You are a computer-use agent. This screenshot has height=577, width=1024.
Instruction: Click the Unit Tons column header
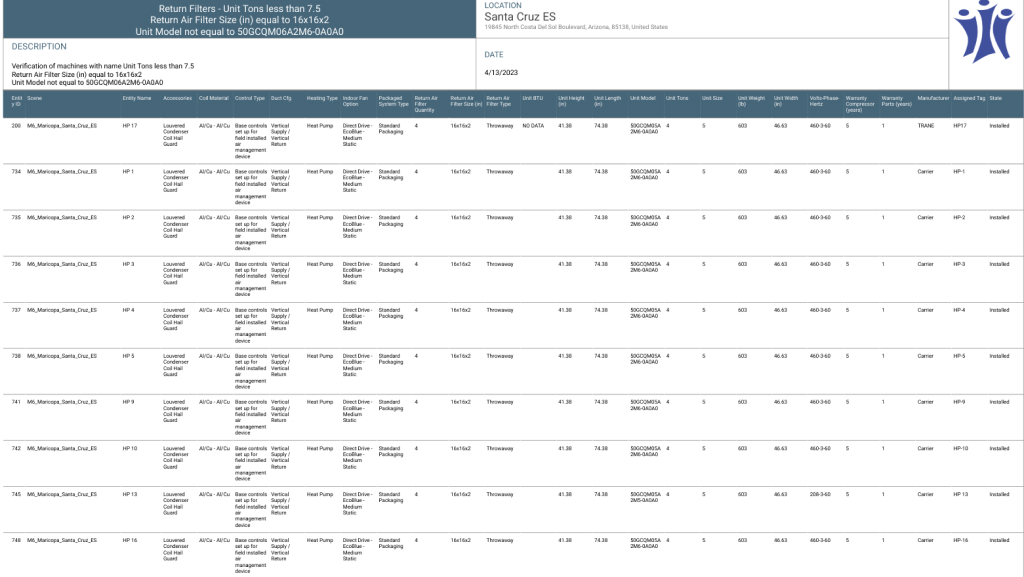[x=677, y=99]
